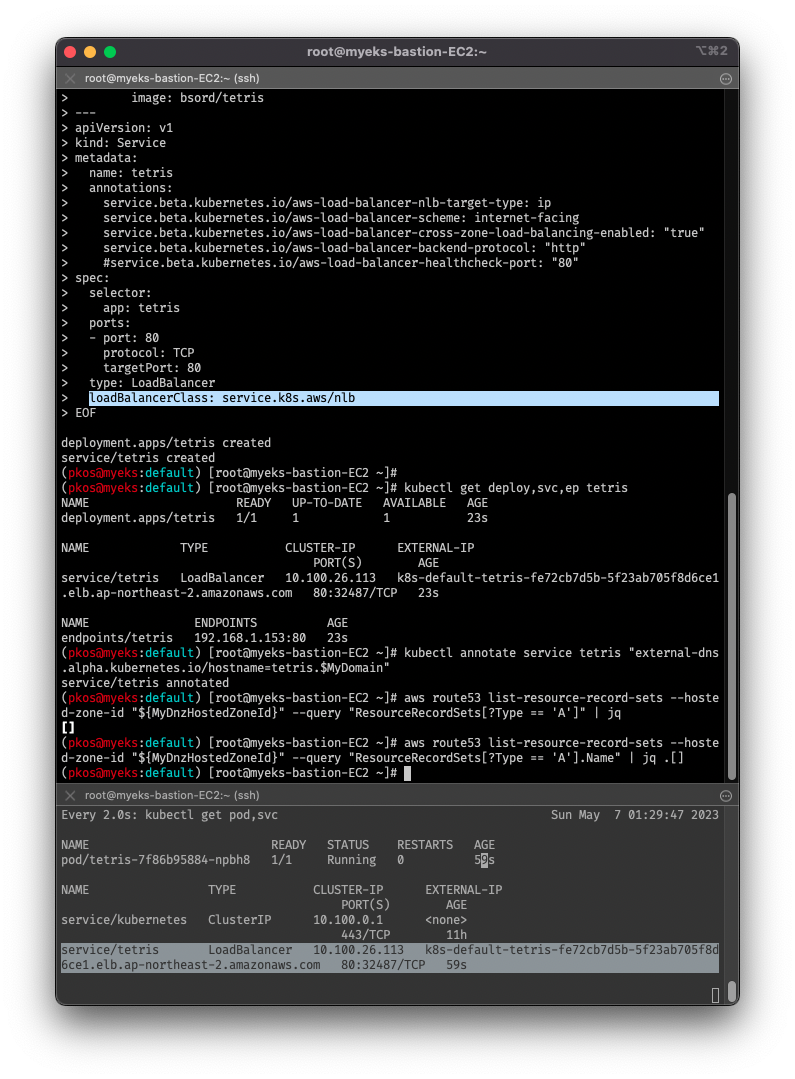Click the yellow minimize window button
This screenshot has height=1079, width=795.
point(89,52)
